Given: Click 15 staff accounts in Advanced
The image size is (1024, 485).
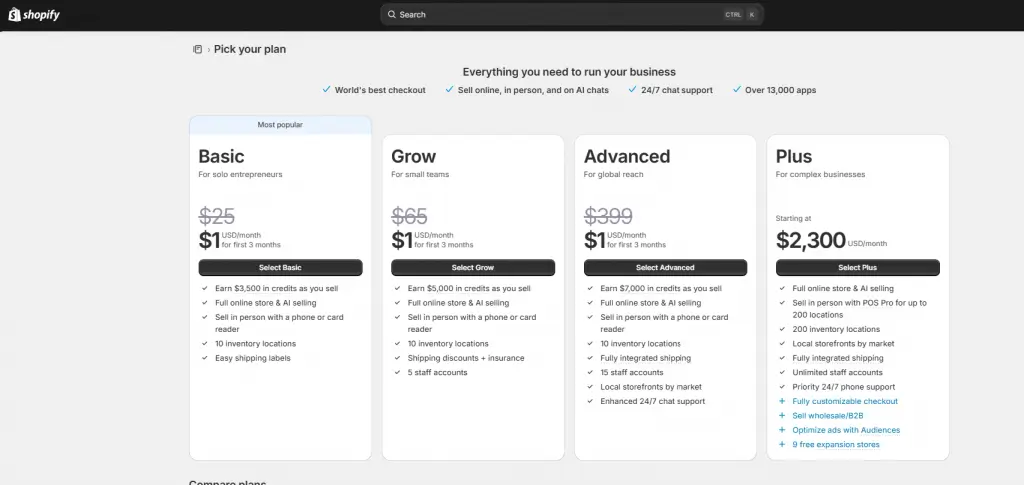Looking at the screenshot, I should coord(632,373).
